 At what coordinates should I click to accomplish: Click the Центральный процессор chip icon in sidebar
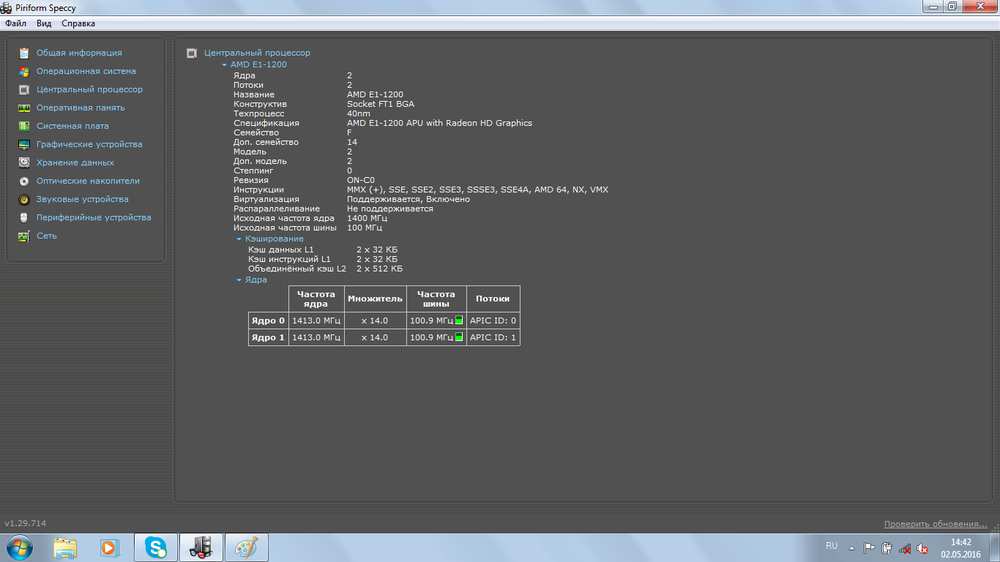[x=24, y=90]
